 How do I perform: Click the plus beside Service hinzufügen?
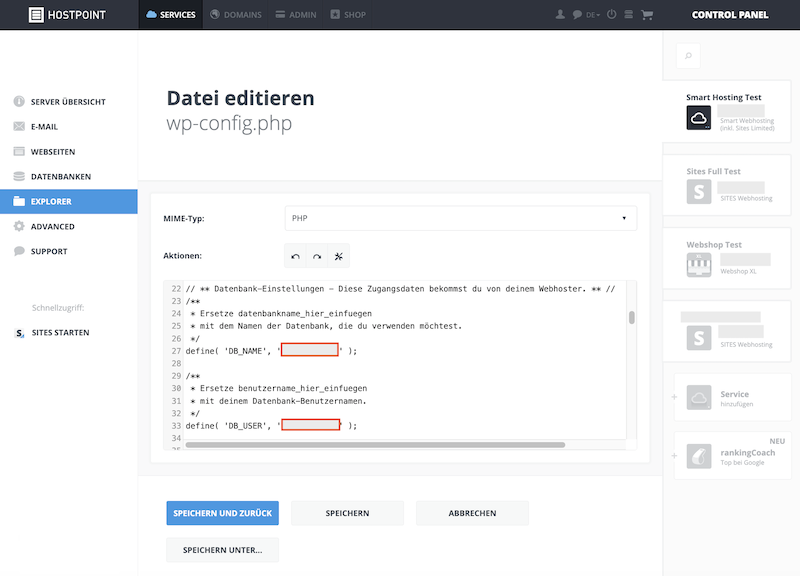point(674,397)
